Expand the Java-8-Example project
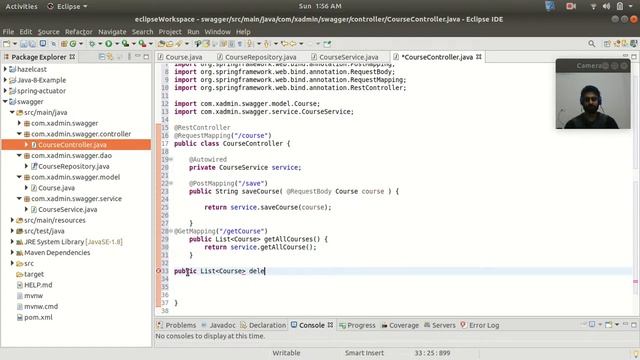640x360 pixels. point(5,80)
